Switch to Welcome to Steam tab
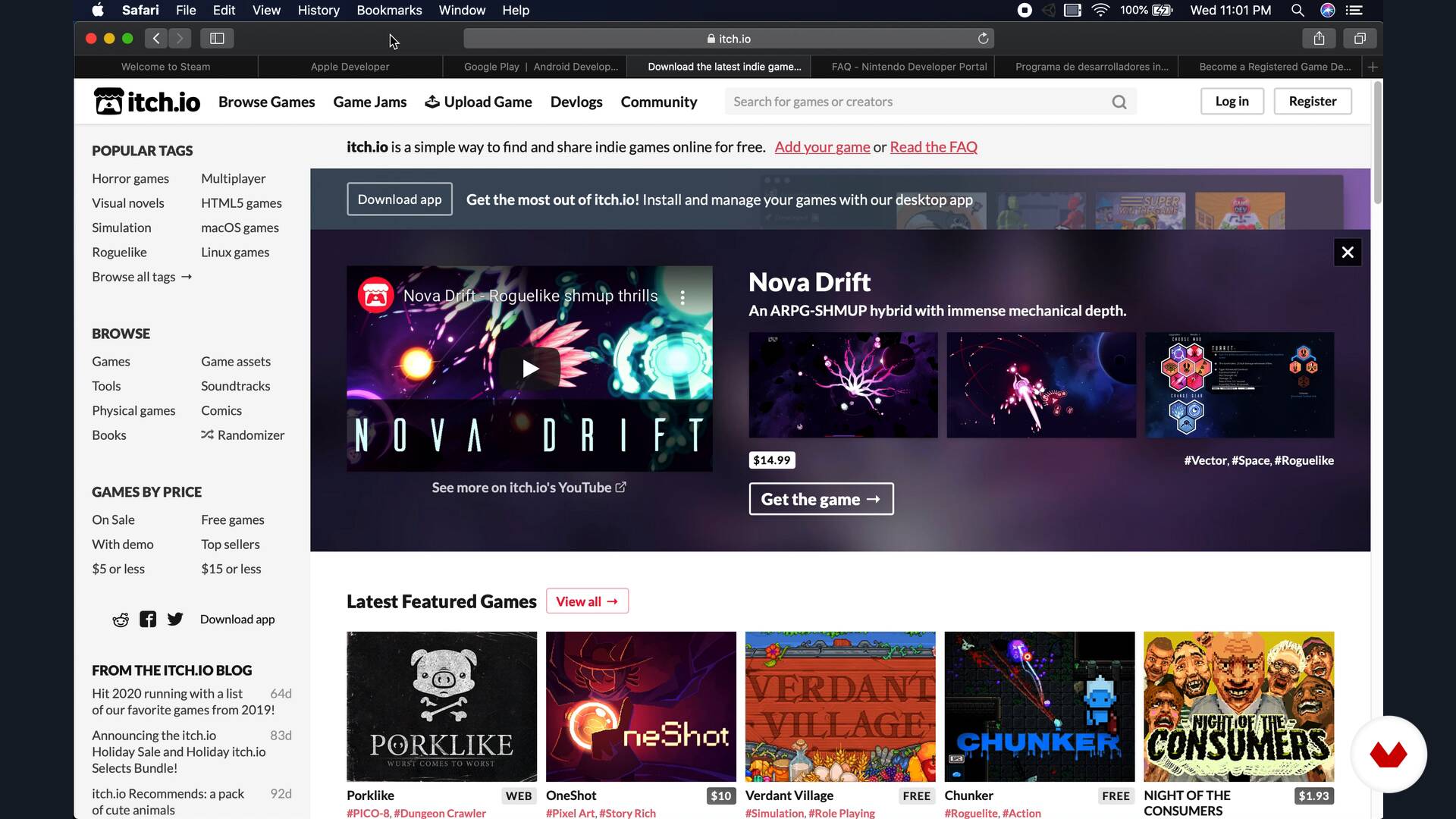Viewport: 1456px width, 819px height. [165, 67]
